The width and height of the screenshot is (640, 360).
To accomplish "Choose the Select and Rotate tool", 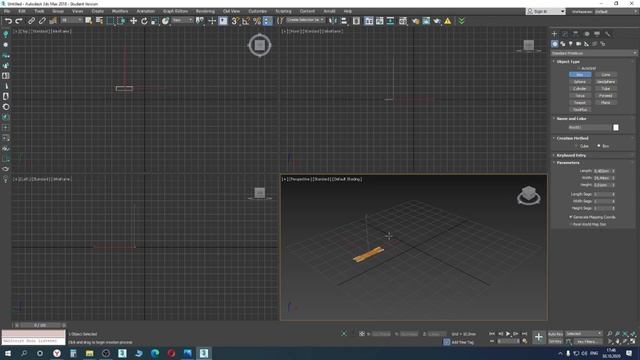I will click(144, 21).
